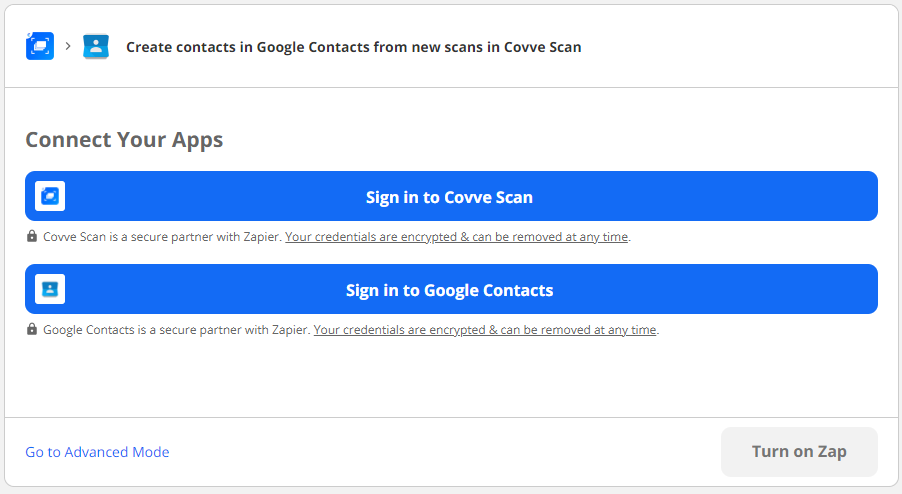This screenshot has width=902, height=494.
Task: Open credentials encrypted link under Google Contacts
Action: 485,330
